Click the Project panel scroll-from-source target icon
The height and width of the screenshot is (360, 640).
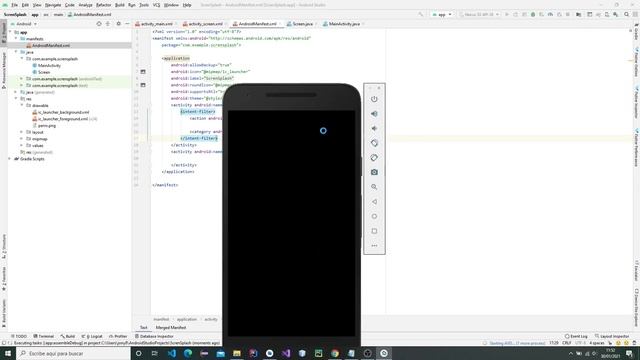click(x=99, y=24)
